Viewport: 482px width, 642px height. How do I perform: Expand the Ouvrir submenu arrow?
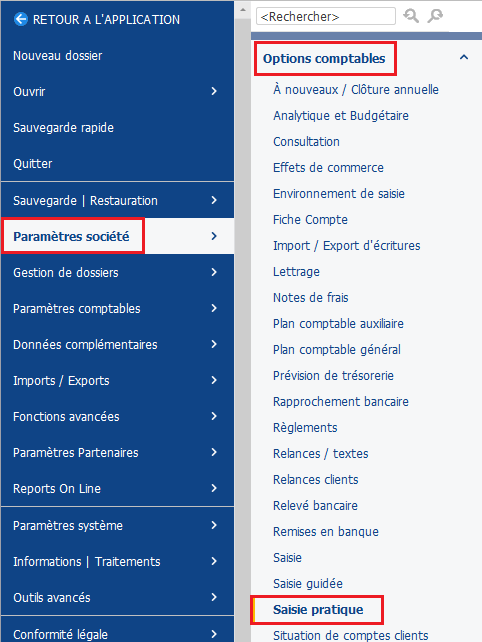click(214, 91)
